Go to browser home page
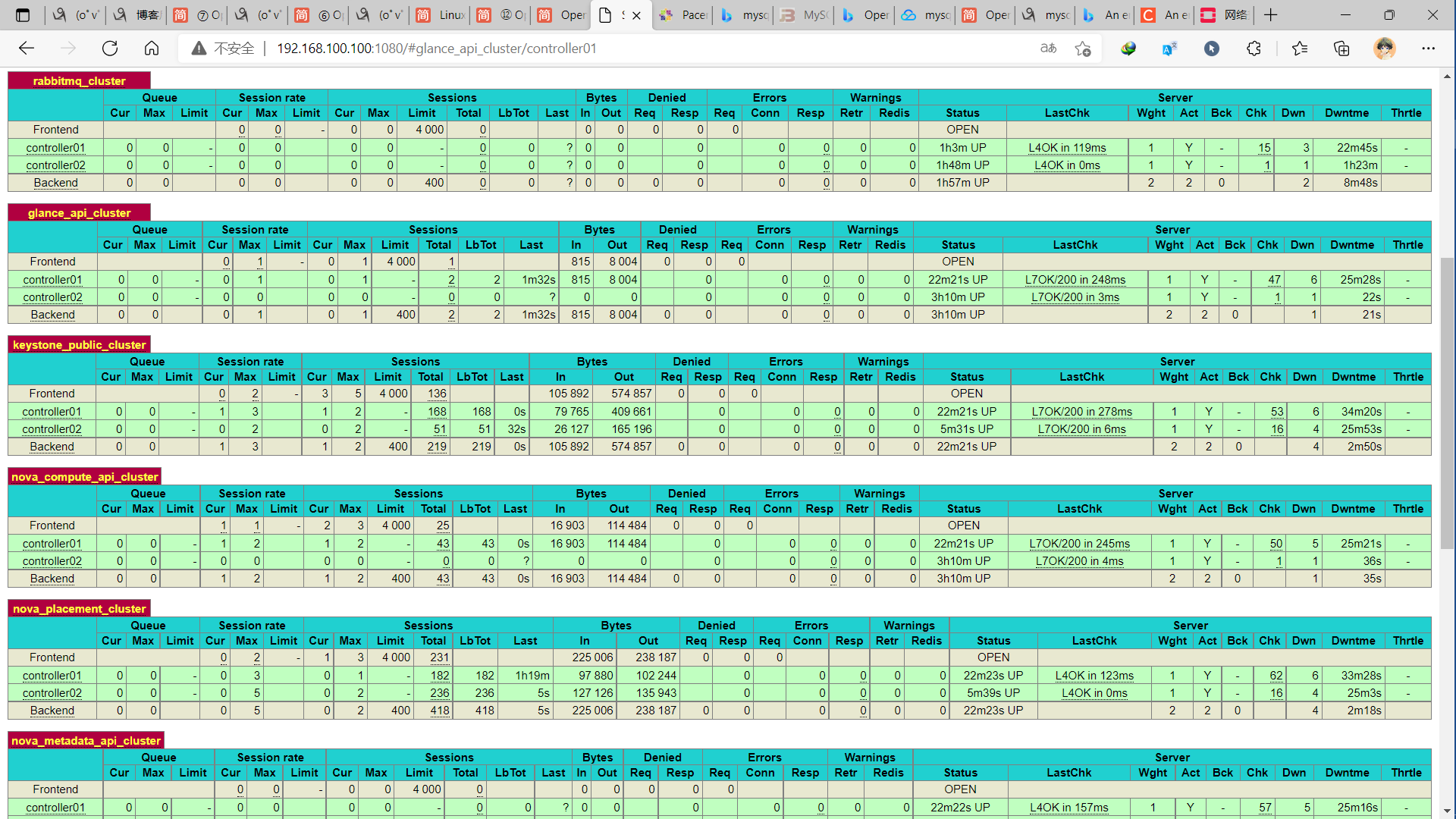 click(152, 49)
